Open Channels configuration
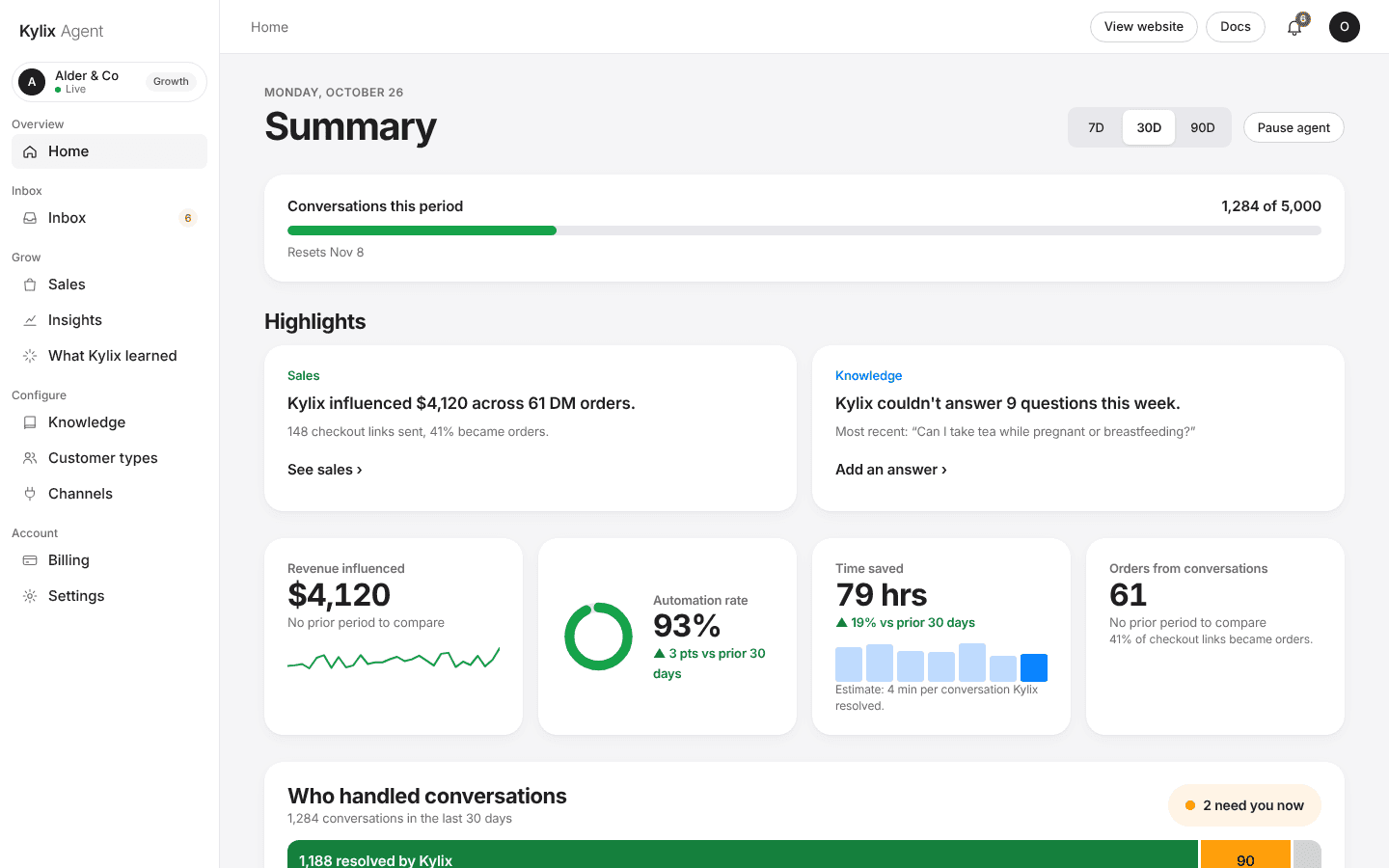 (x=109, y=494)
